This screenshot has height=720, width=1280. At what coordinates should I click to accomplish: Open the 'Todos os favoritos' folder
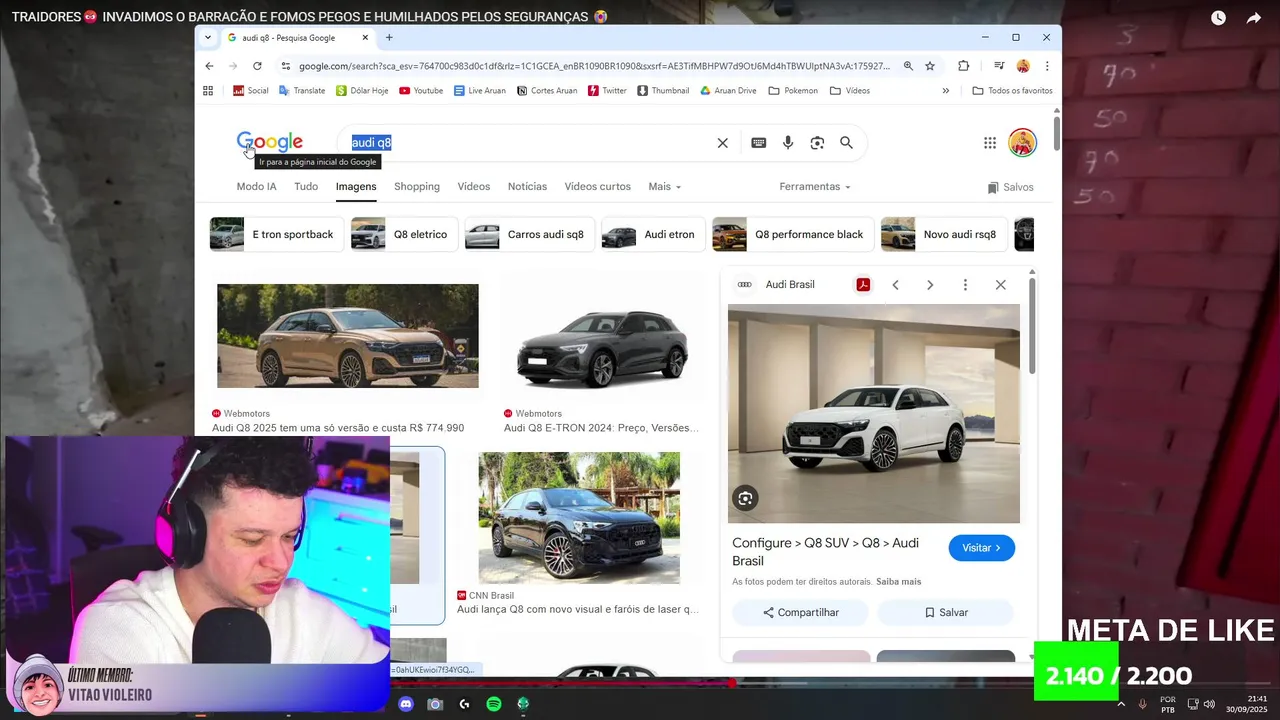point(1012,90)
